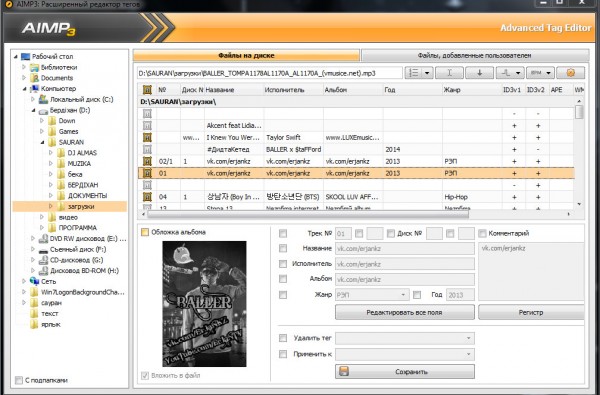Switch to Файлы на диске tab

(x=246, y=55)
